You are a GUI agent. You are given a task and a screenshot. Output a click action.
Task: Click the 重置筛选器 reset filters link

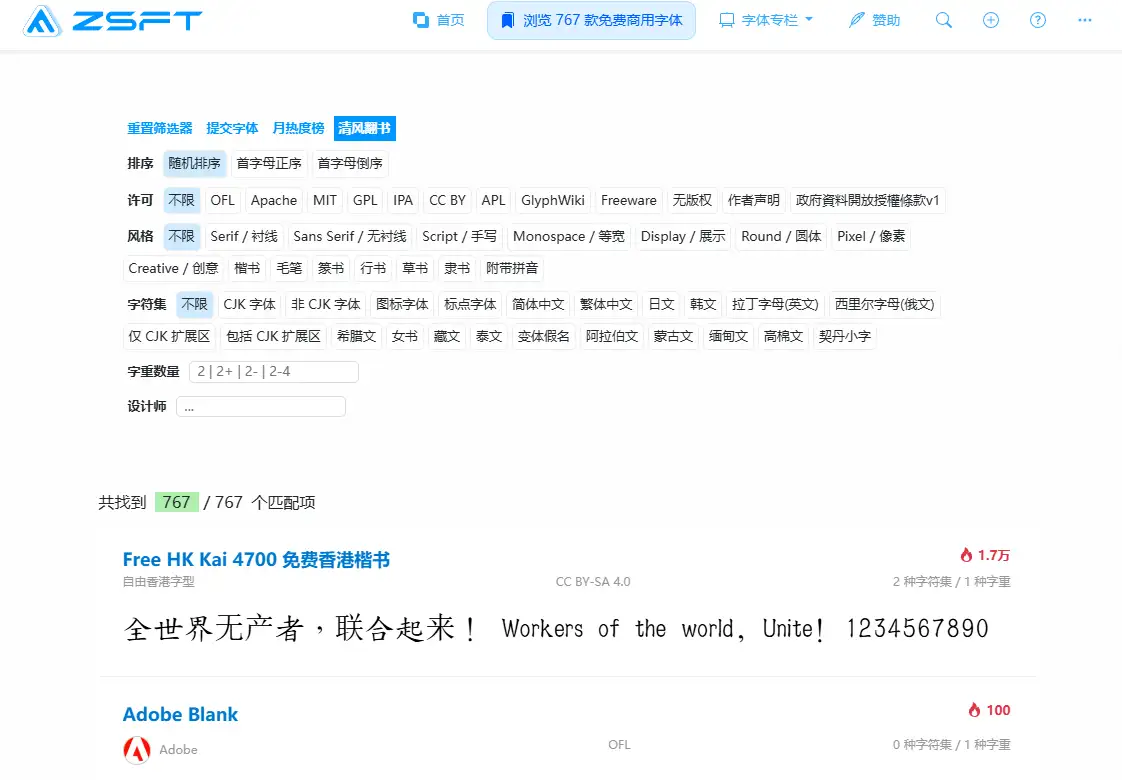pos(159,128)
